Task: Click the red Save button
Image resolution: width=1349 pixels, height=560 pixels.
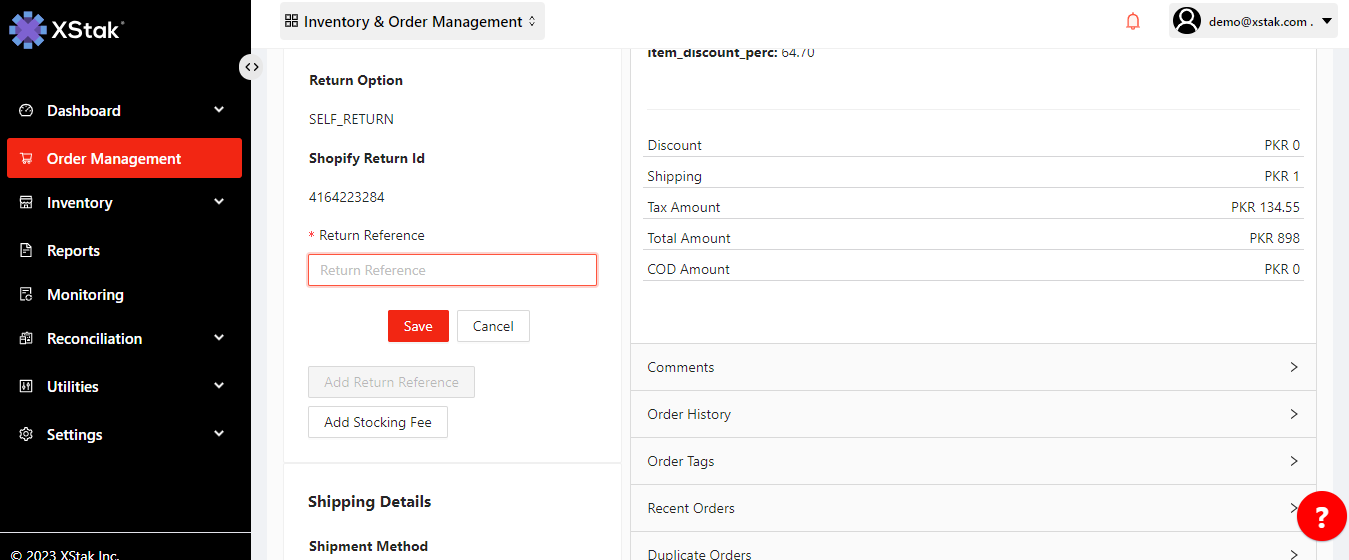Action: pos(418,326)
